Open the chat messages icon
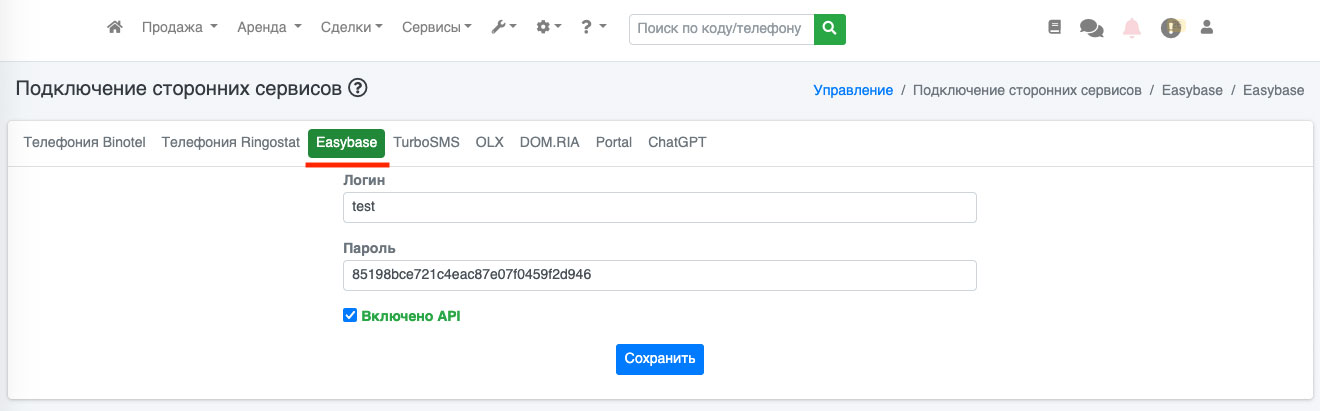The width and height of the screenshot is (1320, 411). (1091, 29)
